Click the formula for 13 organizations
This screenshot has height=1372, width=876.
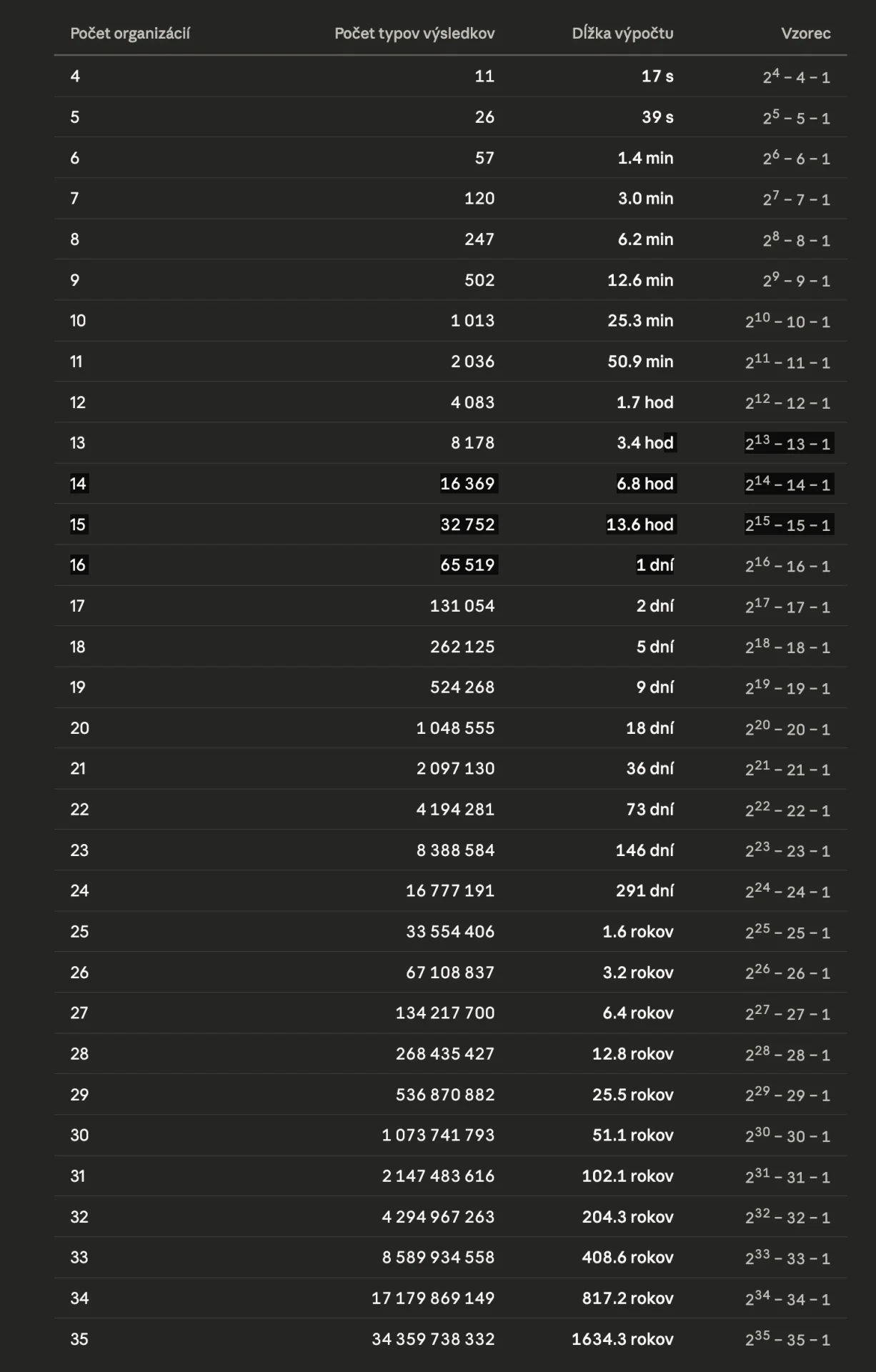click(x=787, y=443)
